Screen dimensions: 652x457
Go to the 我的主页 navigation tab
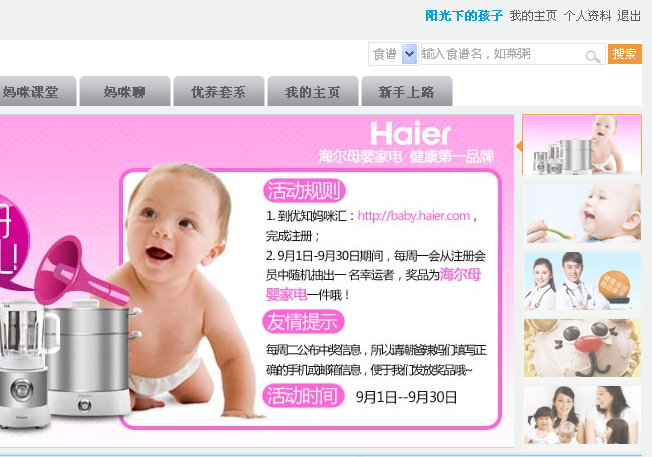pos(313,91)
